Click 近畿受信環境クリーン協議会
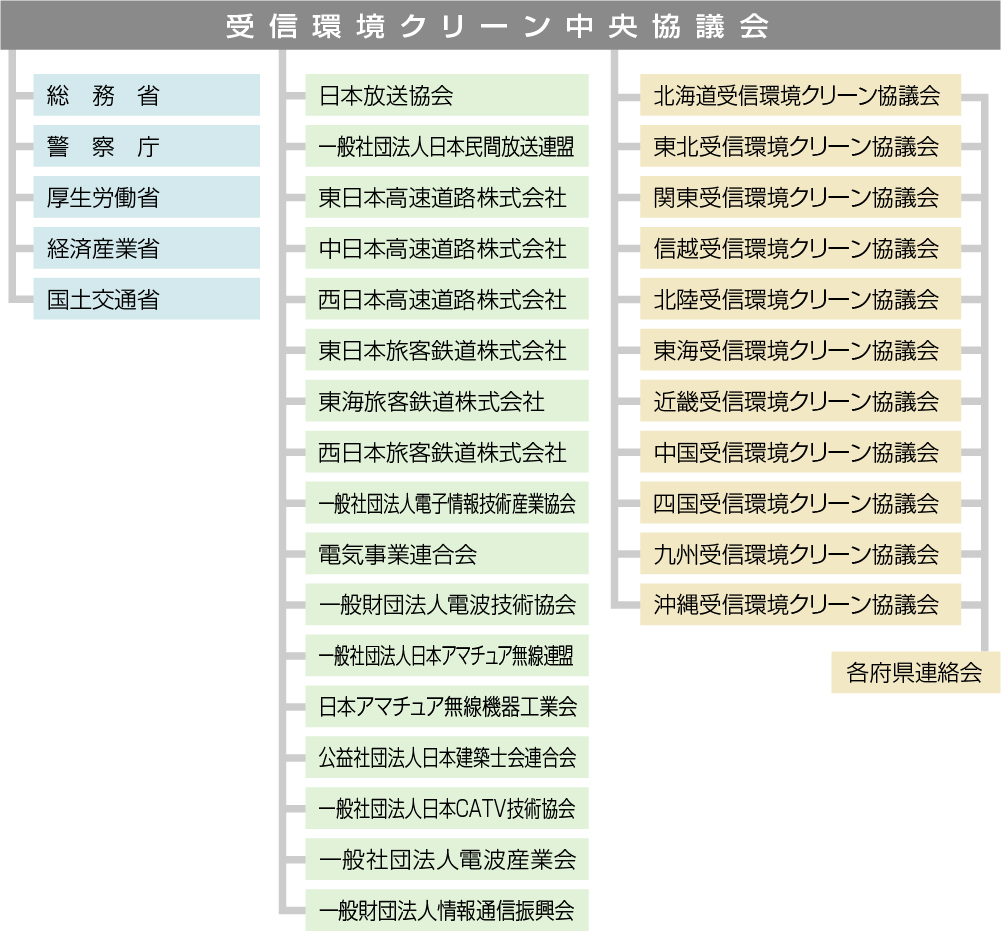This screenshot has width=1001, height=931. click(801, 401)
